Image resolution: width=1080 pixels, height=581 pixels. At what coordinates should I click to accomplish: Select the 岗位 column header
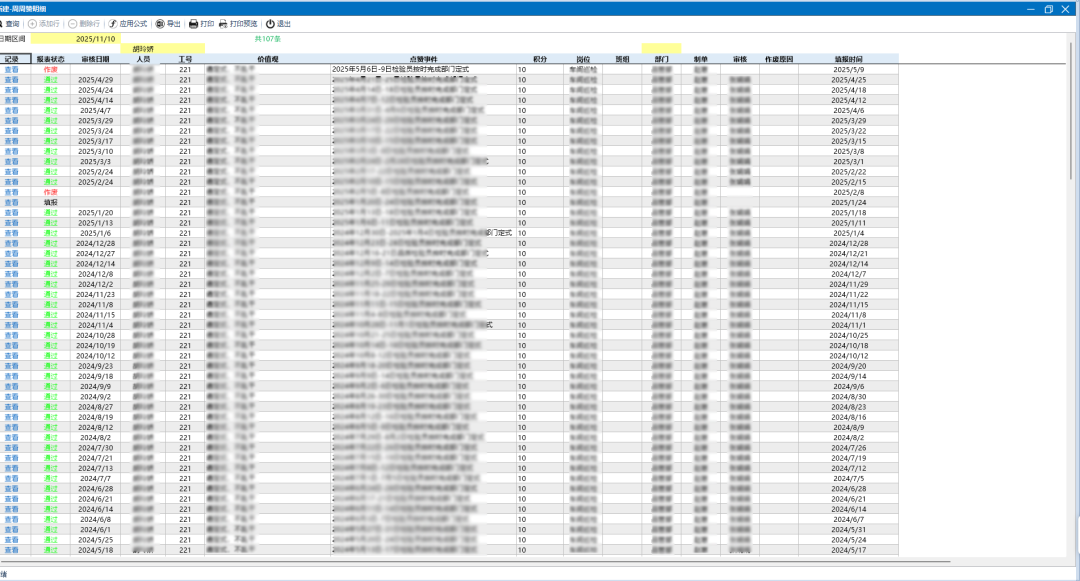pos(583,59)
